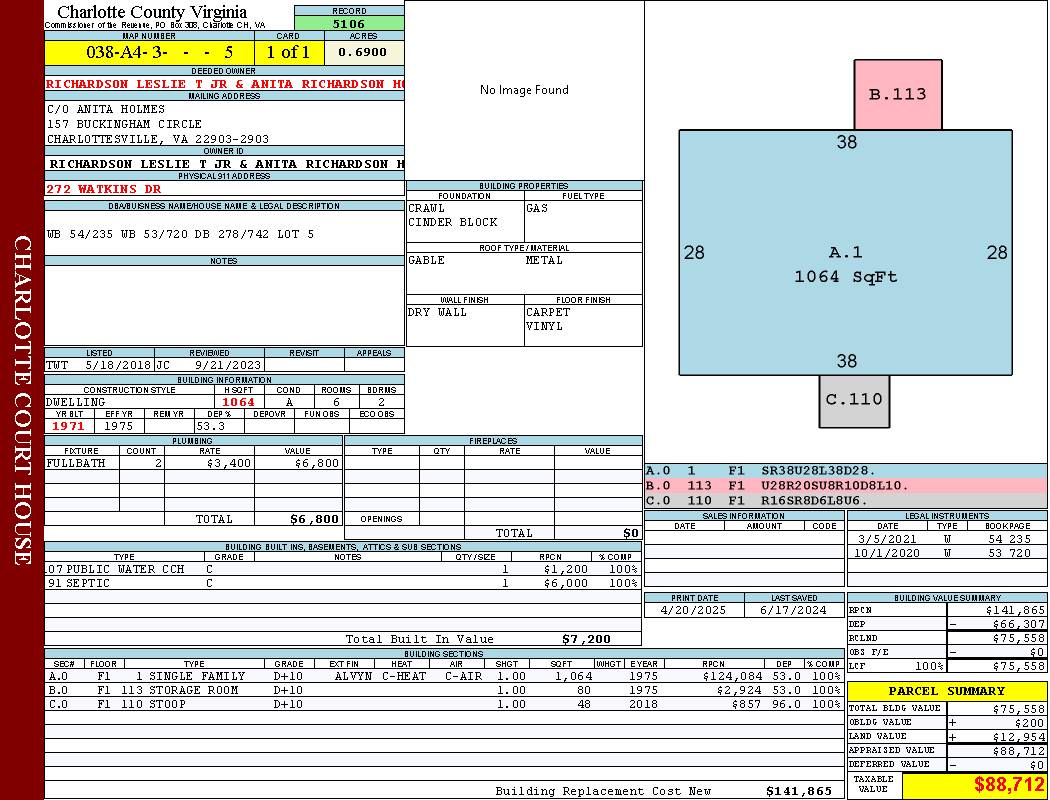Screen dimensions: 1050x800
Task: Click the green record number 5106
Action: pos(349,24)
